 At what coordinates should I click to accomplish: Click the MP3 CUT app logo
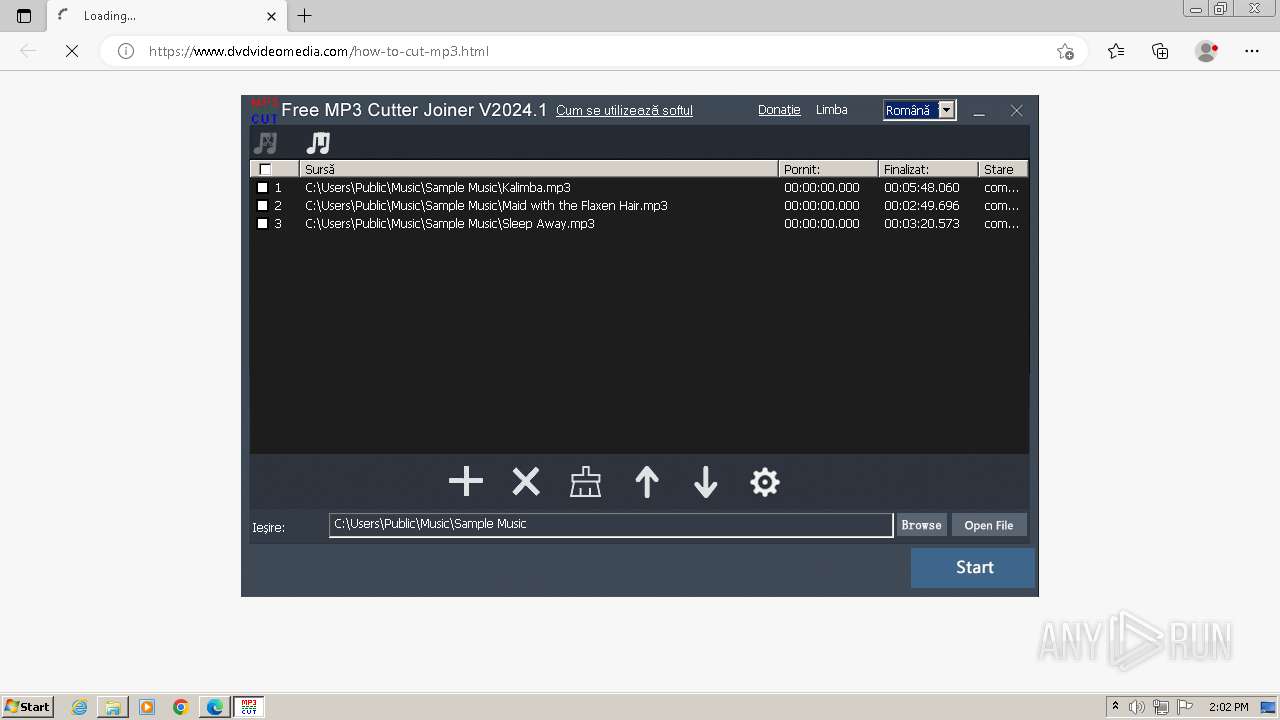point(264,110)
